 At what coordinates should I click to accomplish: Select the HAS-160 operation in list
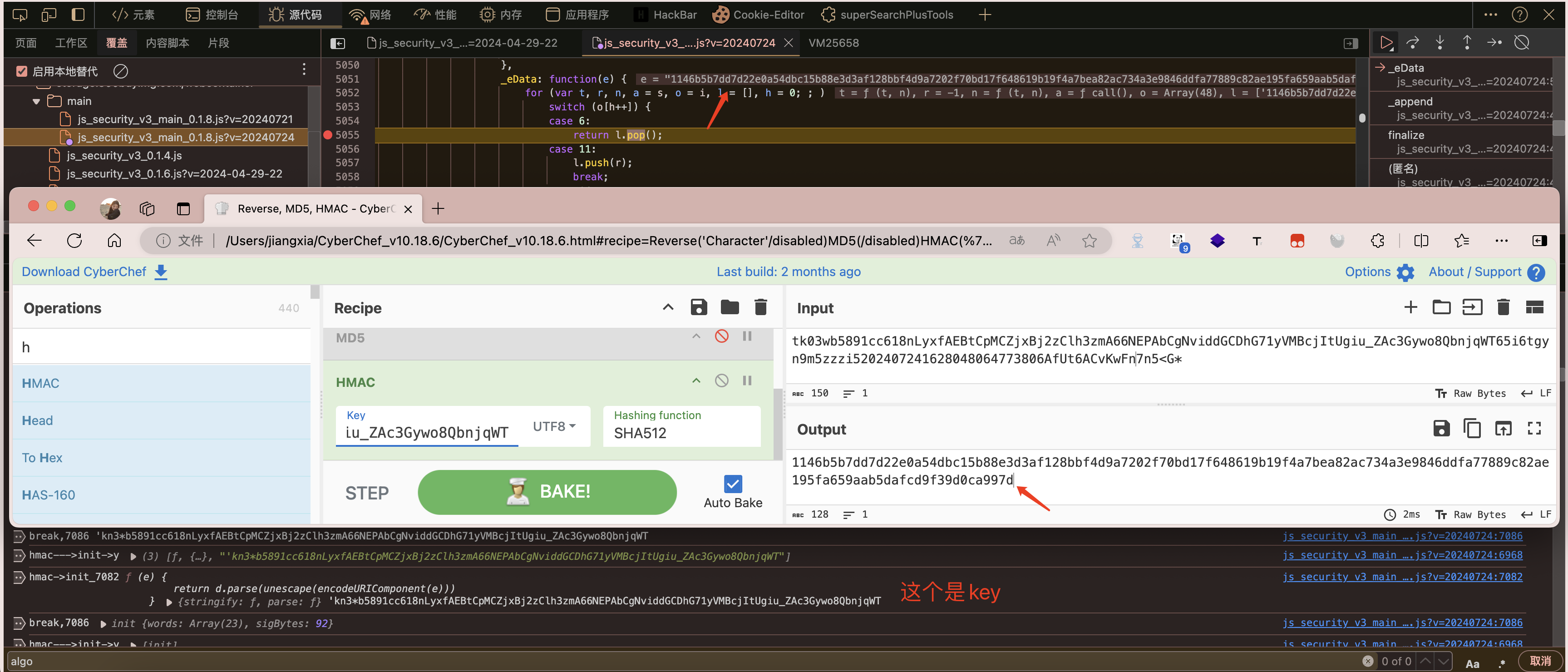[x=161, y=495]
